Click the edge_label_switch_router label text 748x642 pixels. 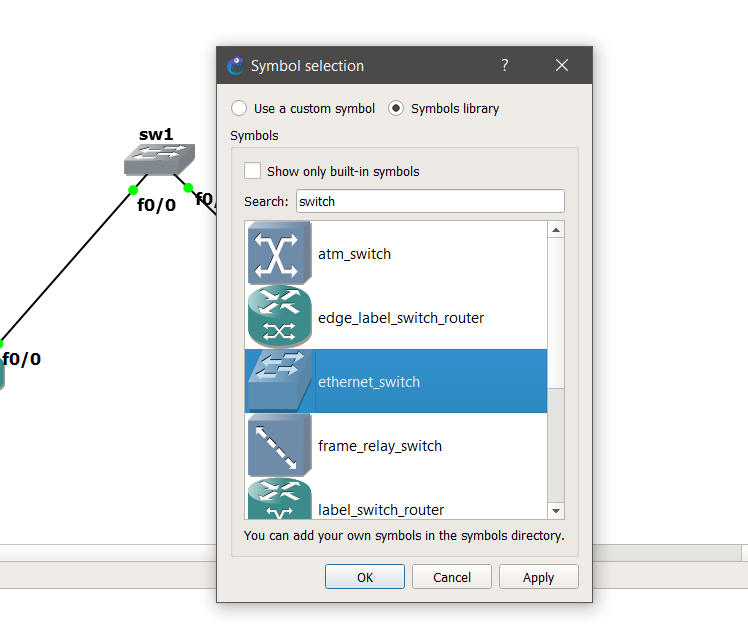(401, 318)
